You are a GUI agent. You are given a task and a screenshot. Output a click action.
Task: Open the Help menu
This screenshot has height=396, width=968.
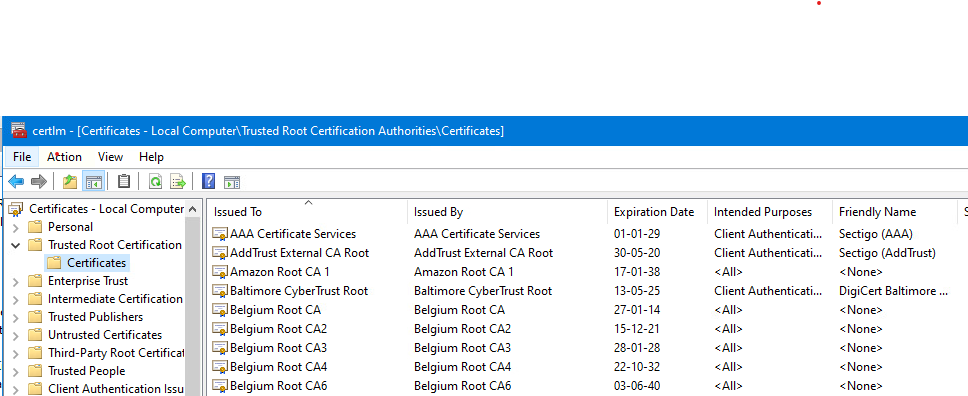click(x=151, y=157)
